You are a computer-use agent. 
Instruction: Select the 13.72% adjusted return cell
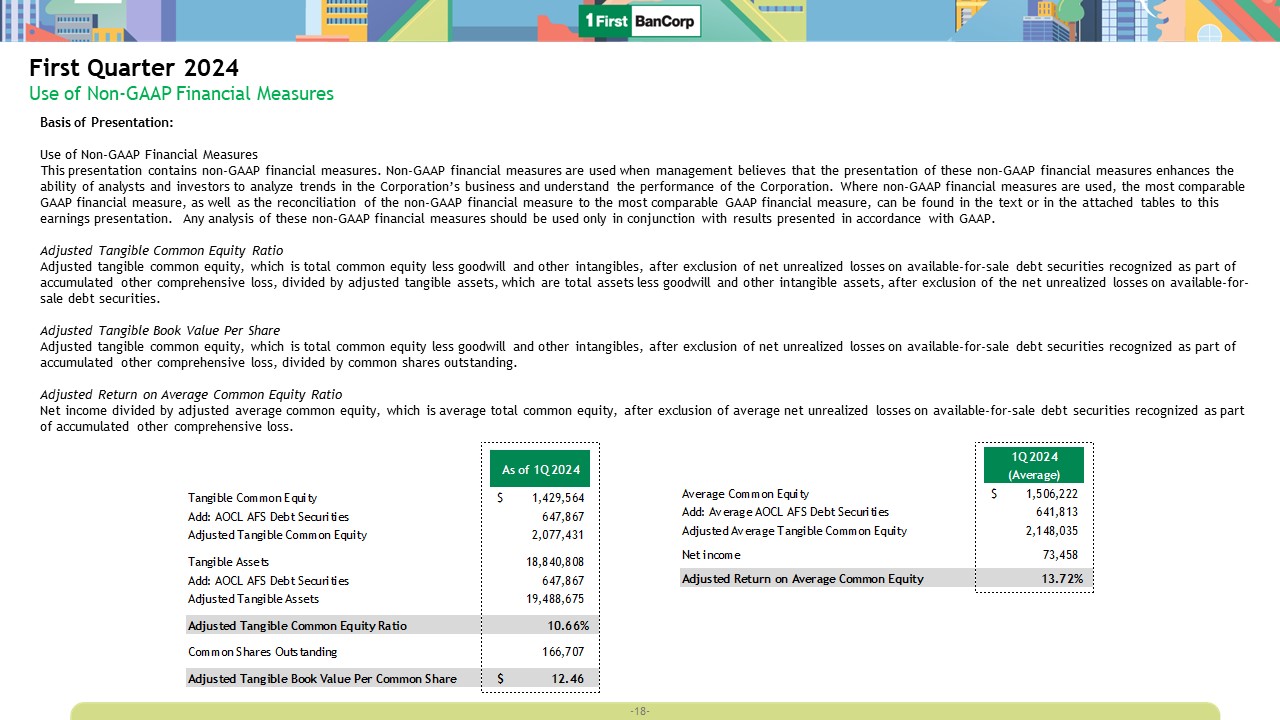tap(1061, 578)
